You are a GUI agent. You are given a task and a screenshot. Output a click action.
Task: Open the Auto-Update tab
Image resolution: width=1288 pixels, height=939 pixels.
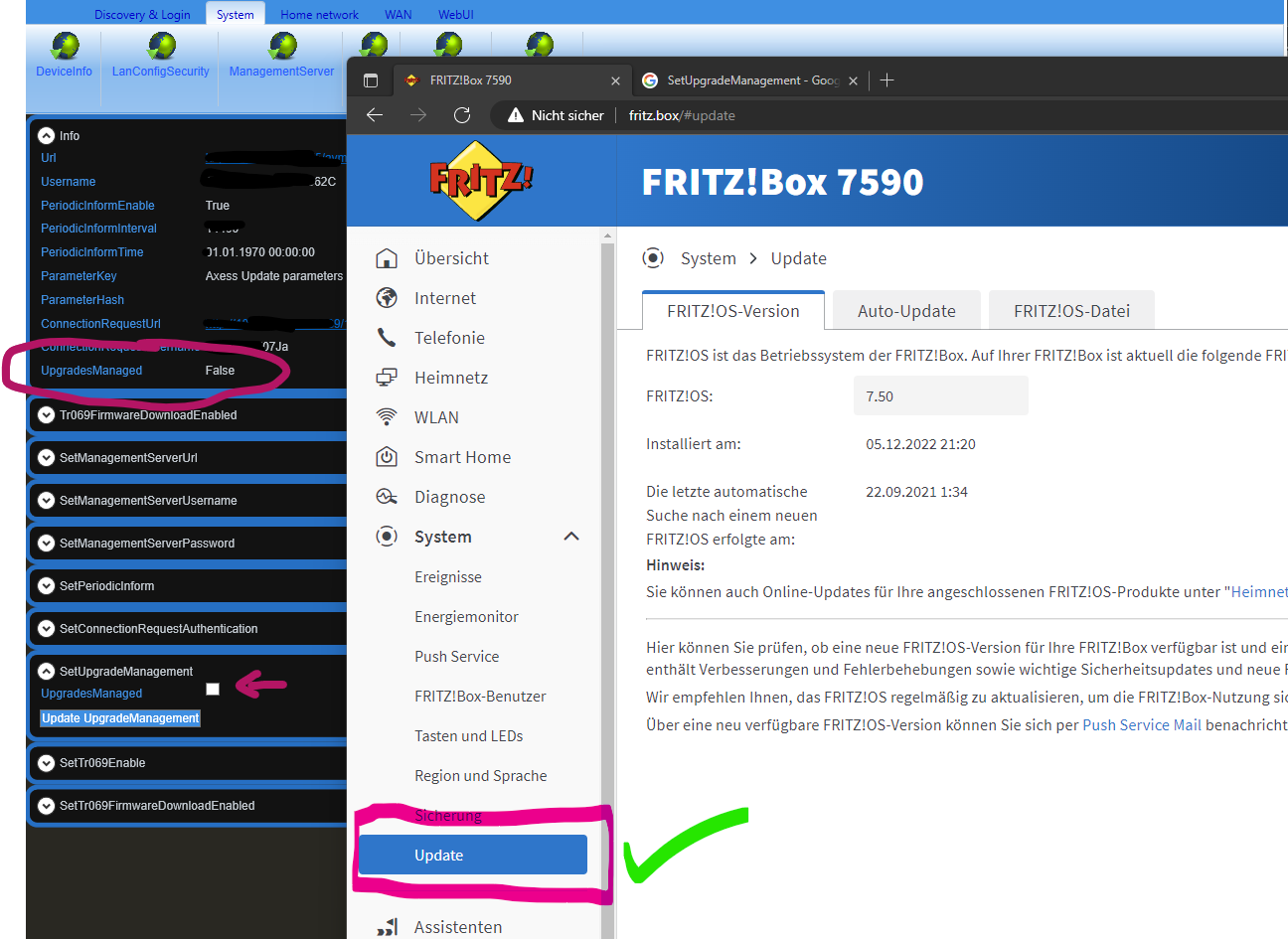pyautogui.click(x=906, y=311)
